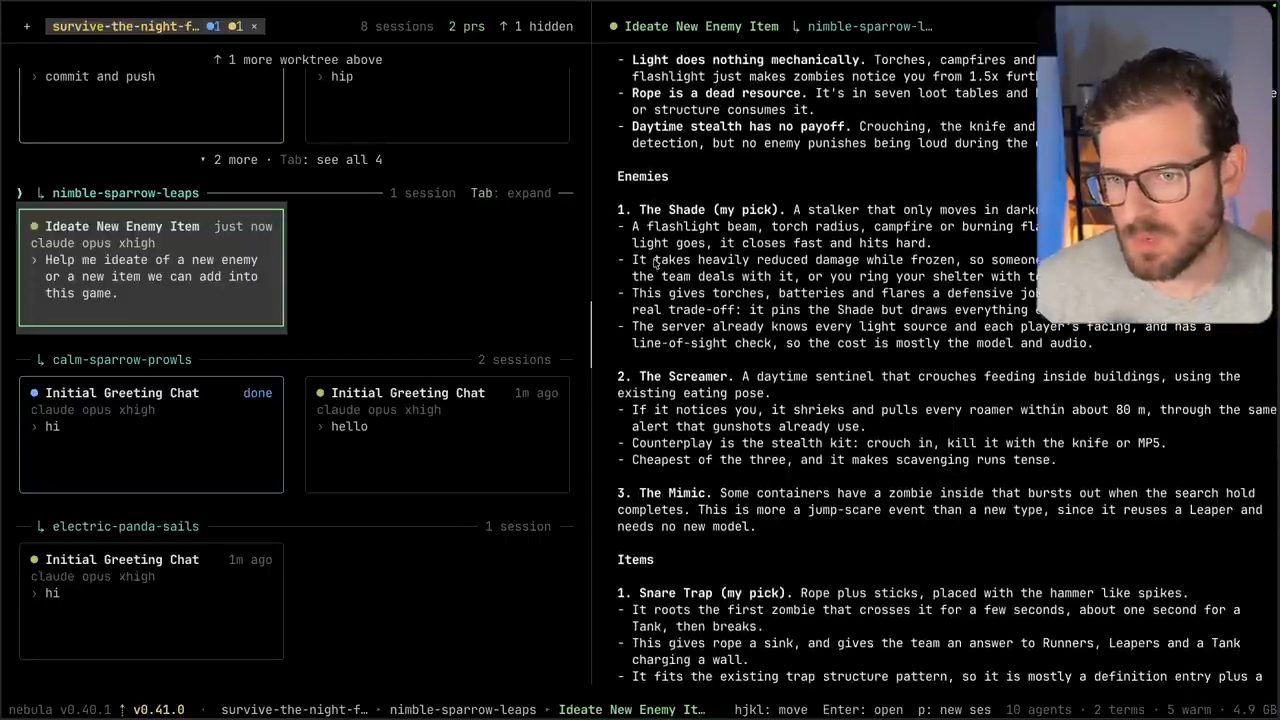The height and width of the screenshot is (720, 1280).
Task: Show the "1 hidden" item
Action: [x=536, y=27]
